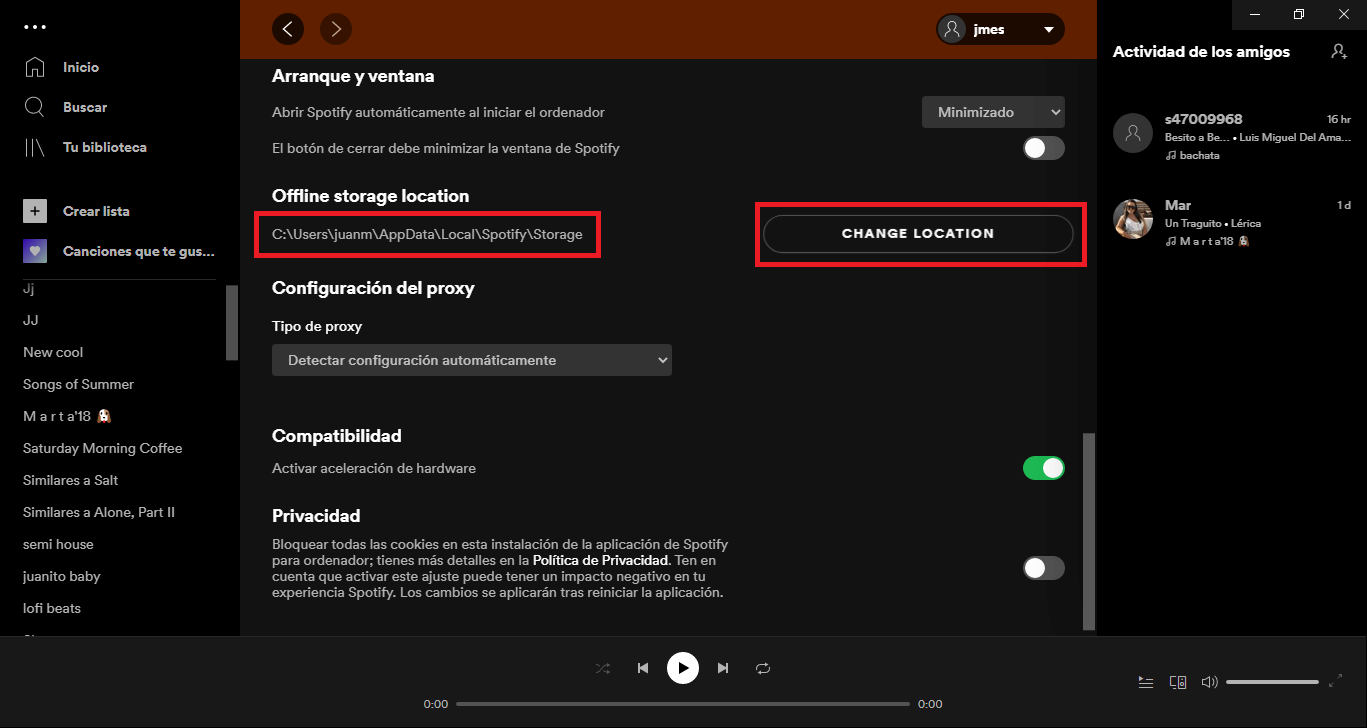1367x728 pixels.
Task: Click s47009968 friend name
Action: [1204, 119]
